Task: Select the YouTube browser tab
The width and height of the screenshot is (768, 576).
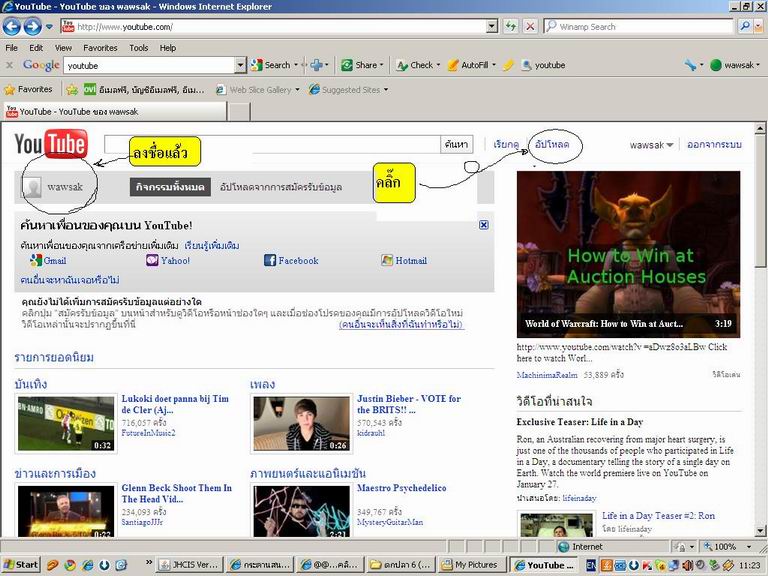Action: [115, 112]
